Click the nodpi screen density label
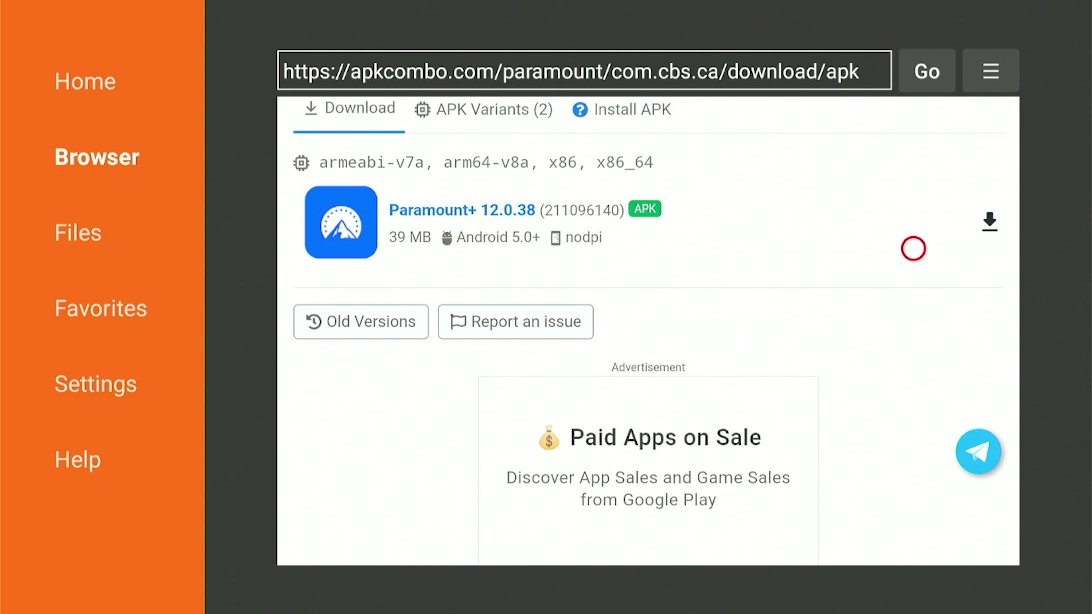 click(x=584, y=237)
